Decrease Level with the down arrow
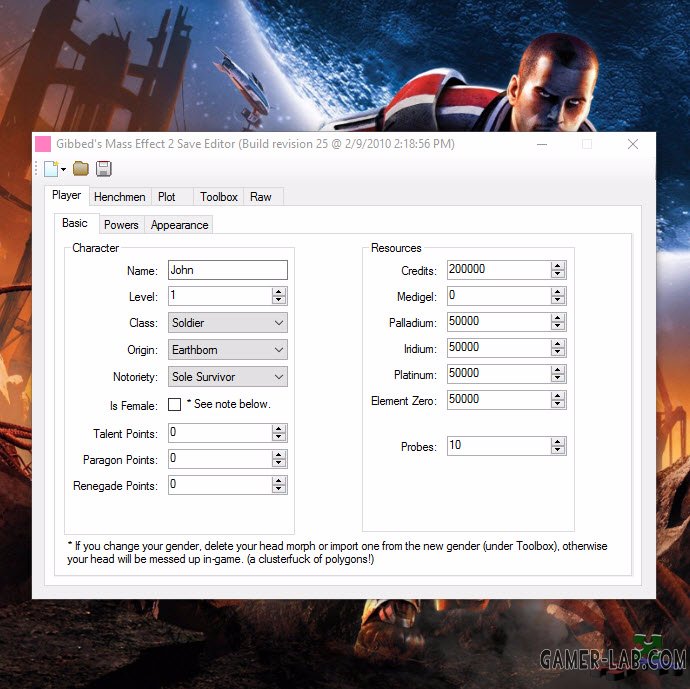690x689 pixels. 279,300
